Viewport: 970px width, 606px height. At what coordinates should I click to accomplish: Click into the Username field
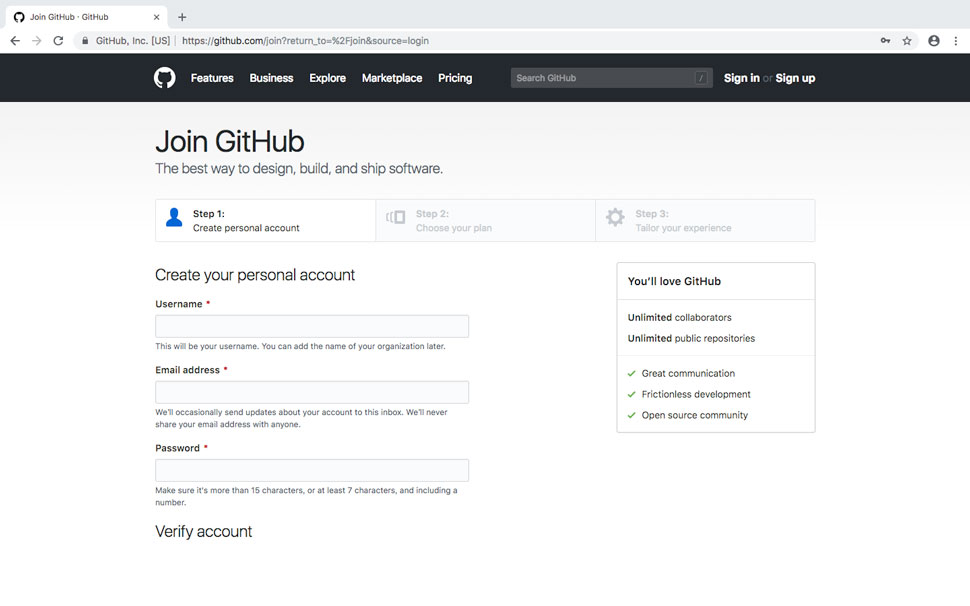[x=312, y=326]
